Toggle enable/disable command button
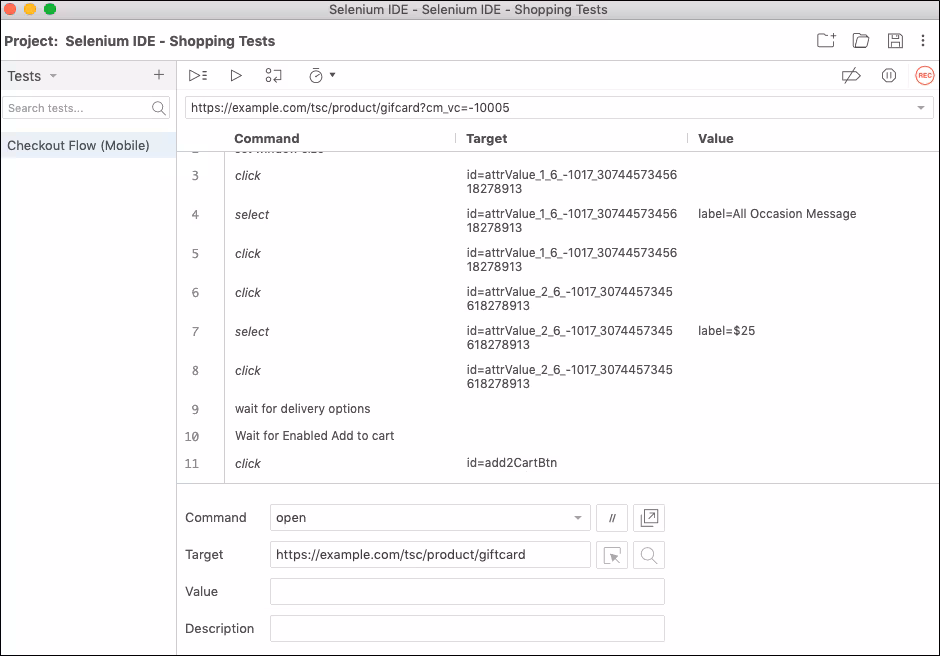The image size is (940, 656). 612,518
